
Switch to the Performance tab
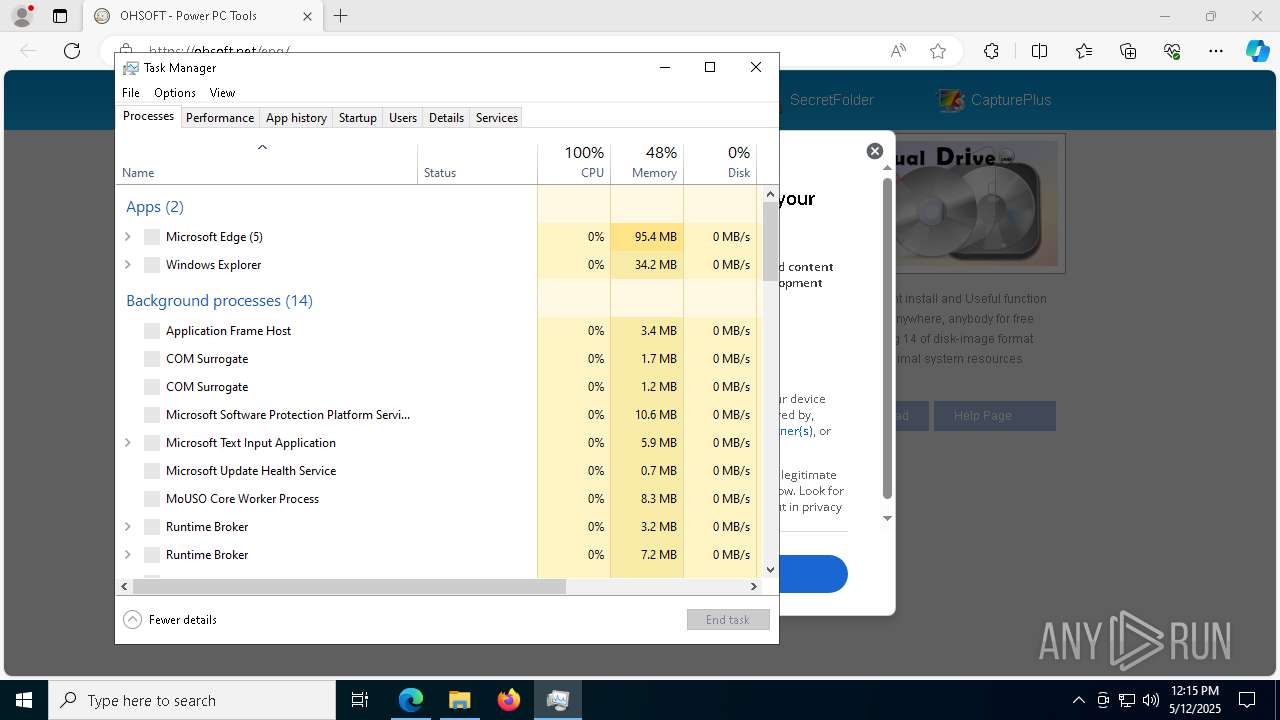coord(220,118)
